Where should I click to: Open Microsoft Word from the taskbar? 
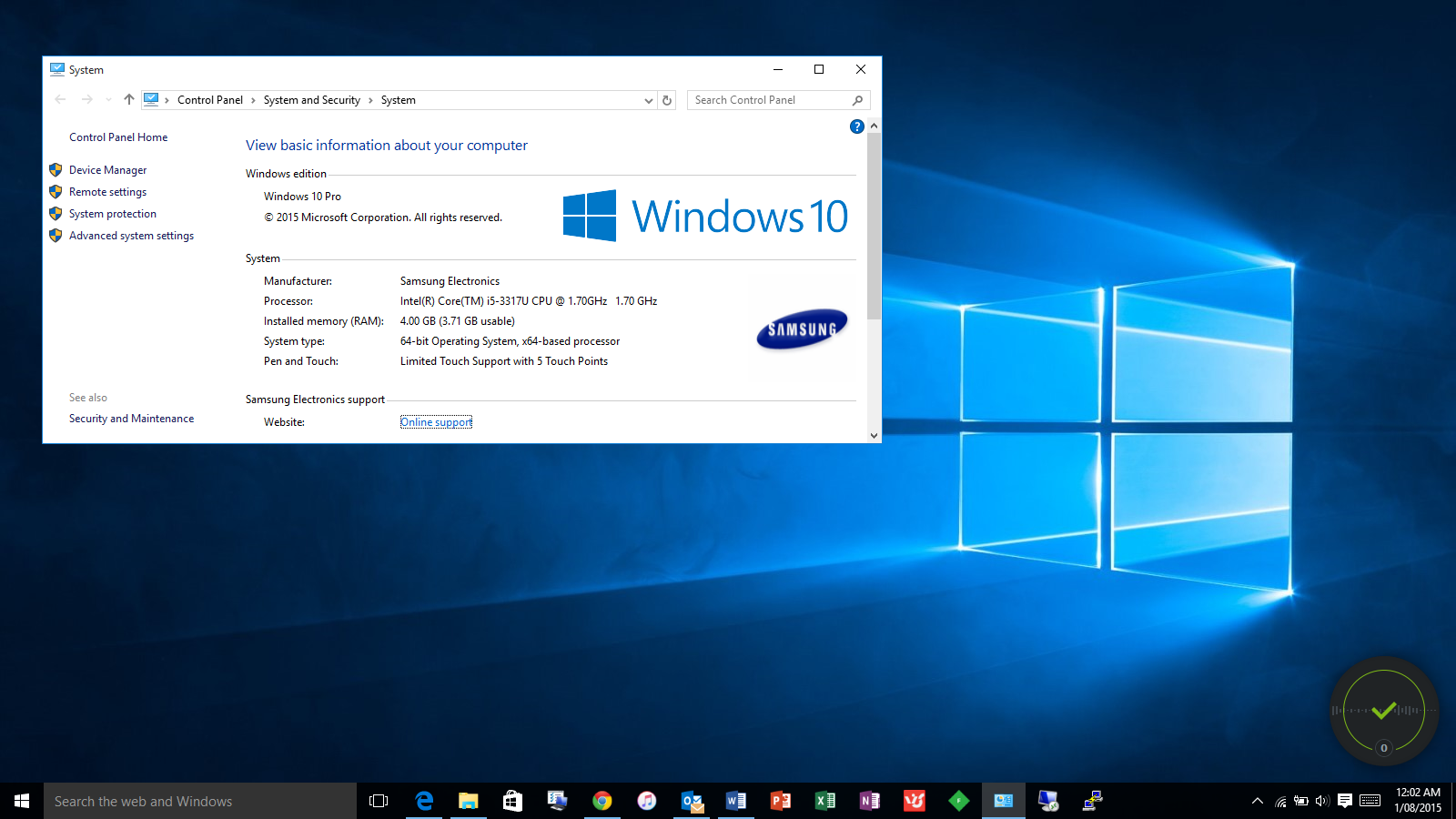point(735,801)
